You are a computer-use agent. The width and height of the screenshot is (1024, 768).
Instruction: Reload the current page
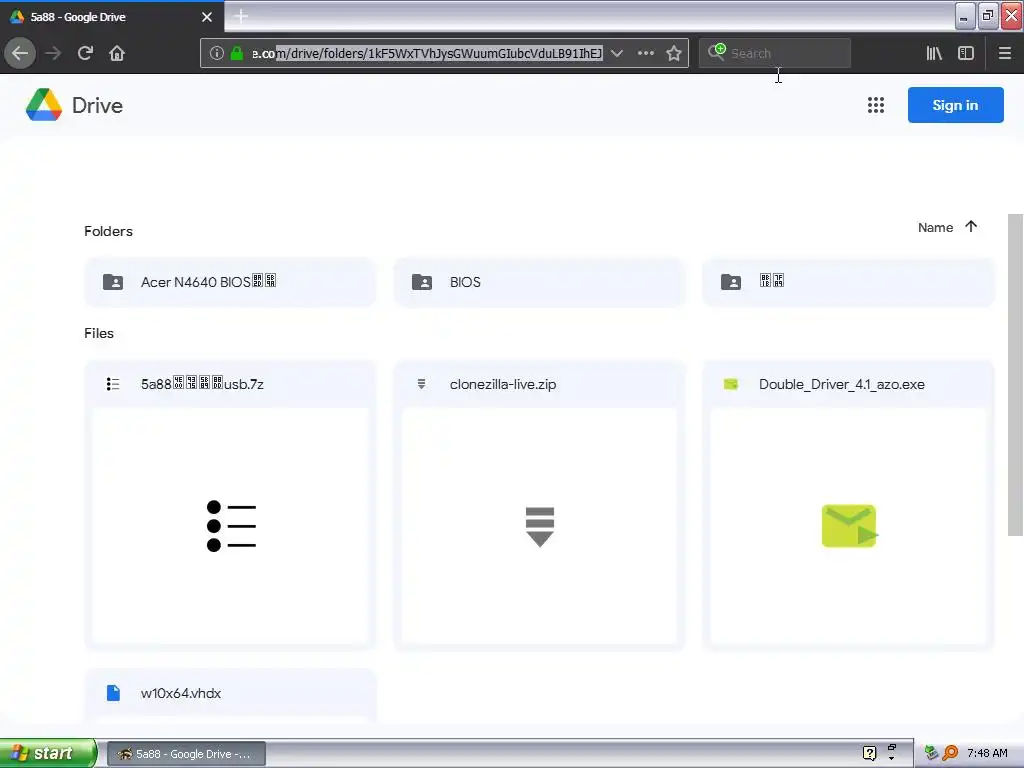click(85, 53)
